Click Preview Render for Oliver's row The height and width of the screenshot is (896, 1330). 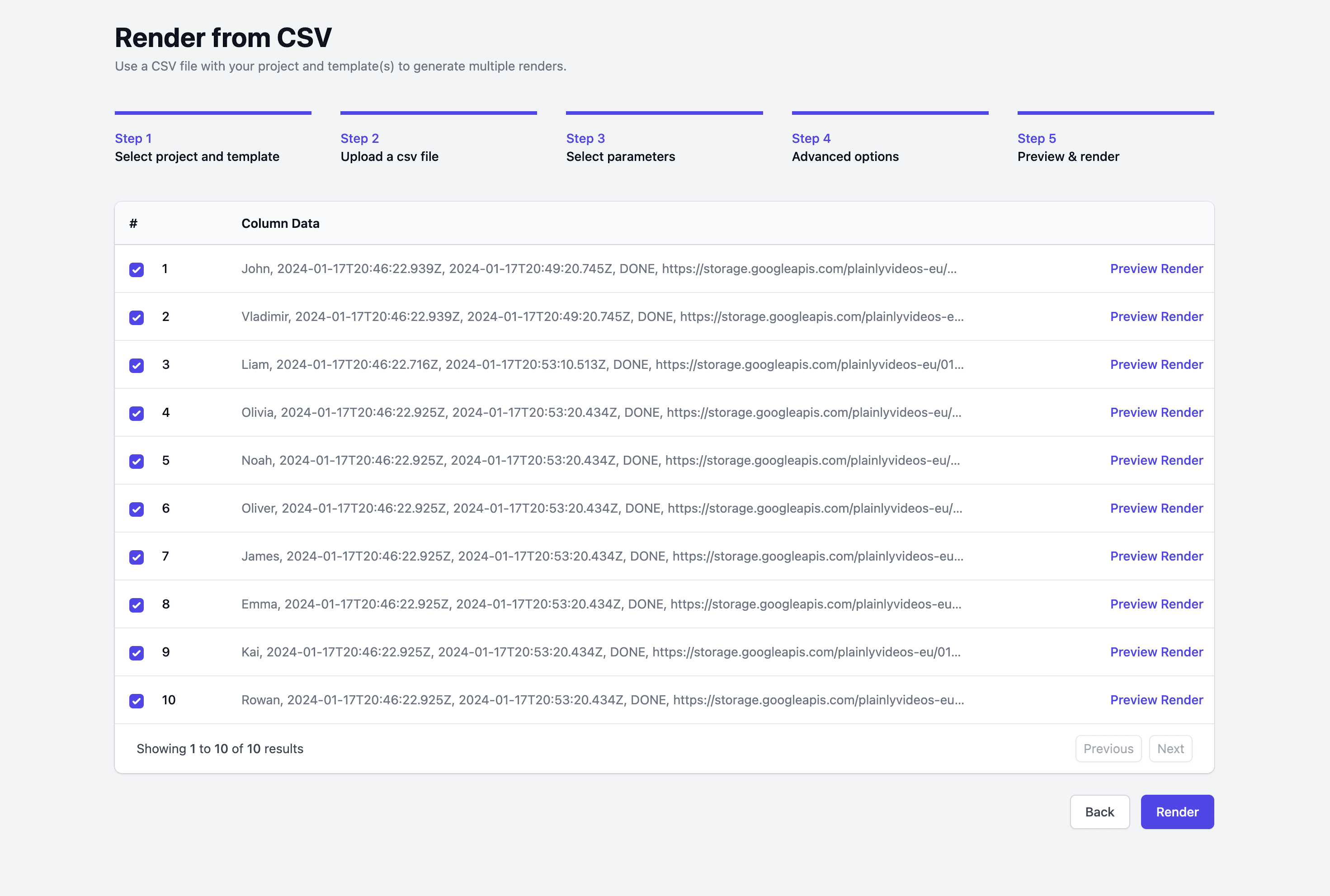coord(1156,509)
